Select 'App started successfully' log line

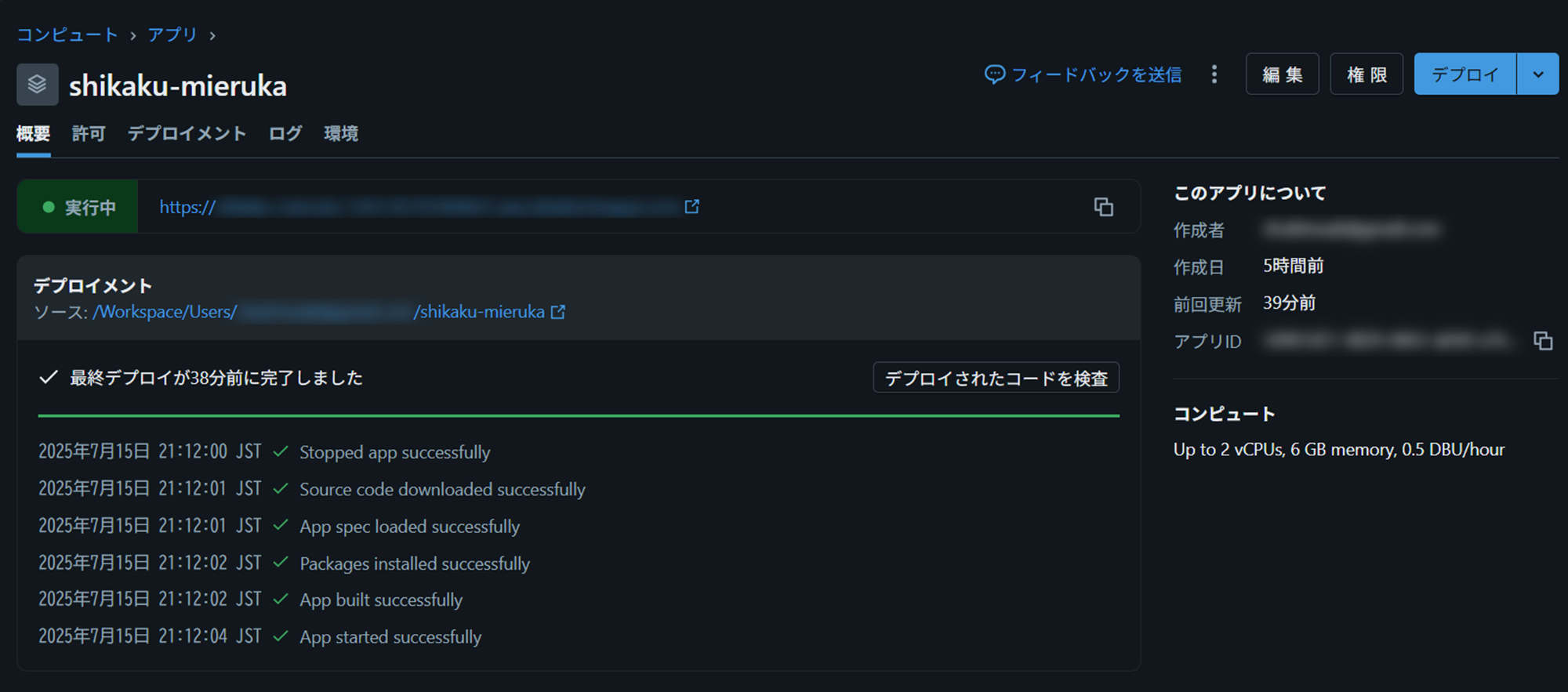[x=390, y=636]
